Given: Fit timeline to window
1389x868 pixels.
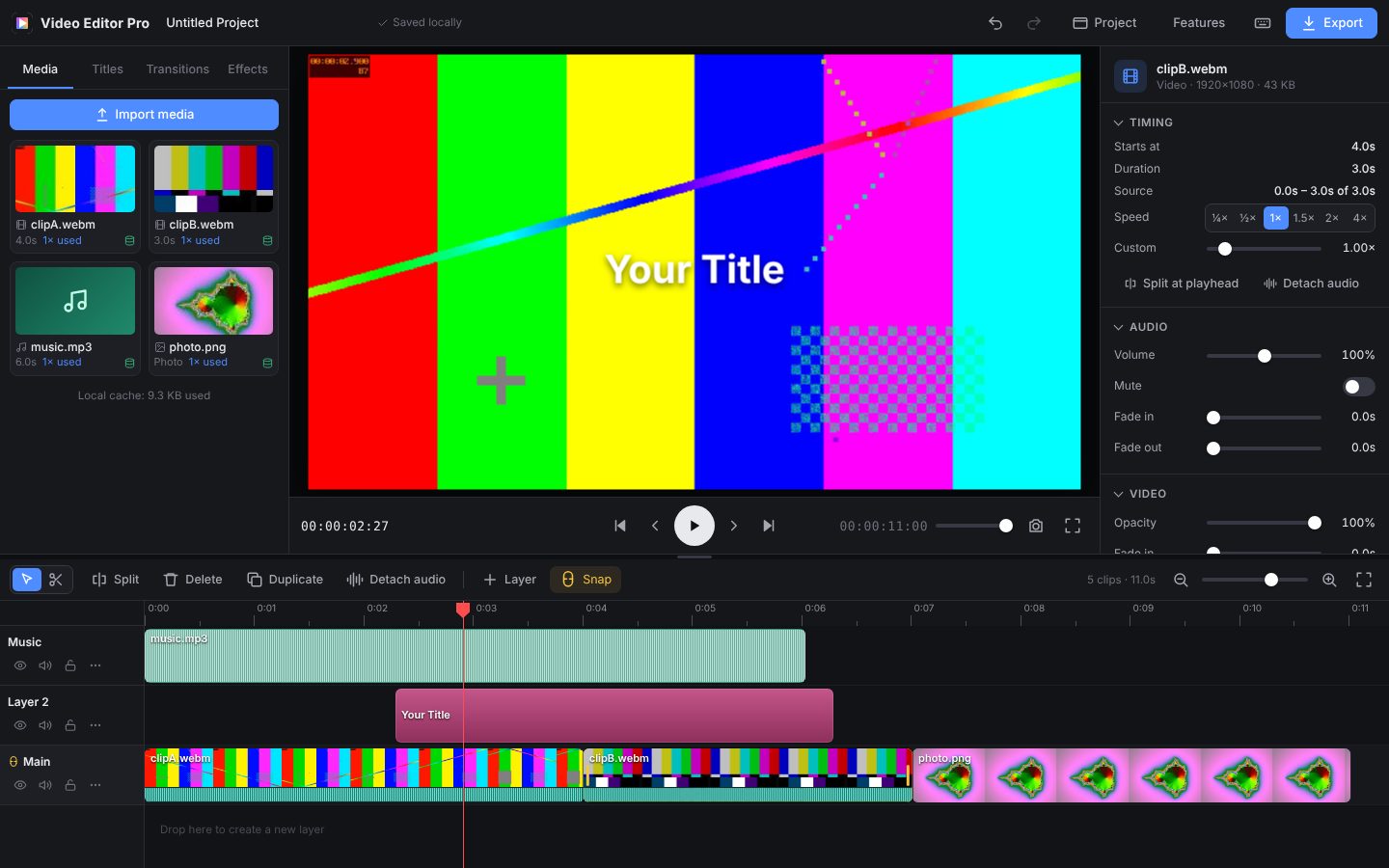Looking at the screenshot, I should 1364,580.
